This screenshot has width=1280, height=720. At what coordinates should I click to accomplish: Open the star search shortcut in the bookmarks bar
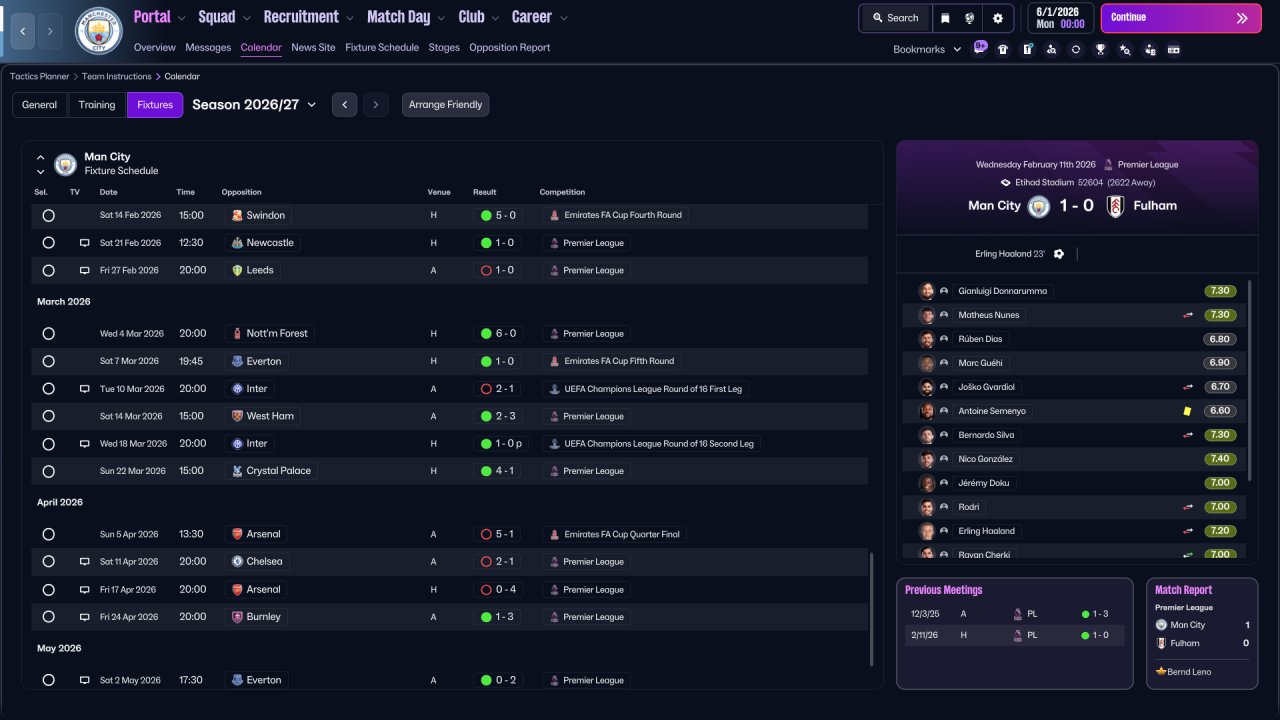pos(1125,49)
